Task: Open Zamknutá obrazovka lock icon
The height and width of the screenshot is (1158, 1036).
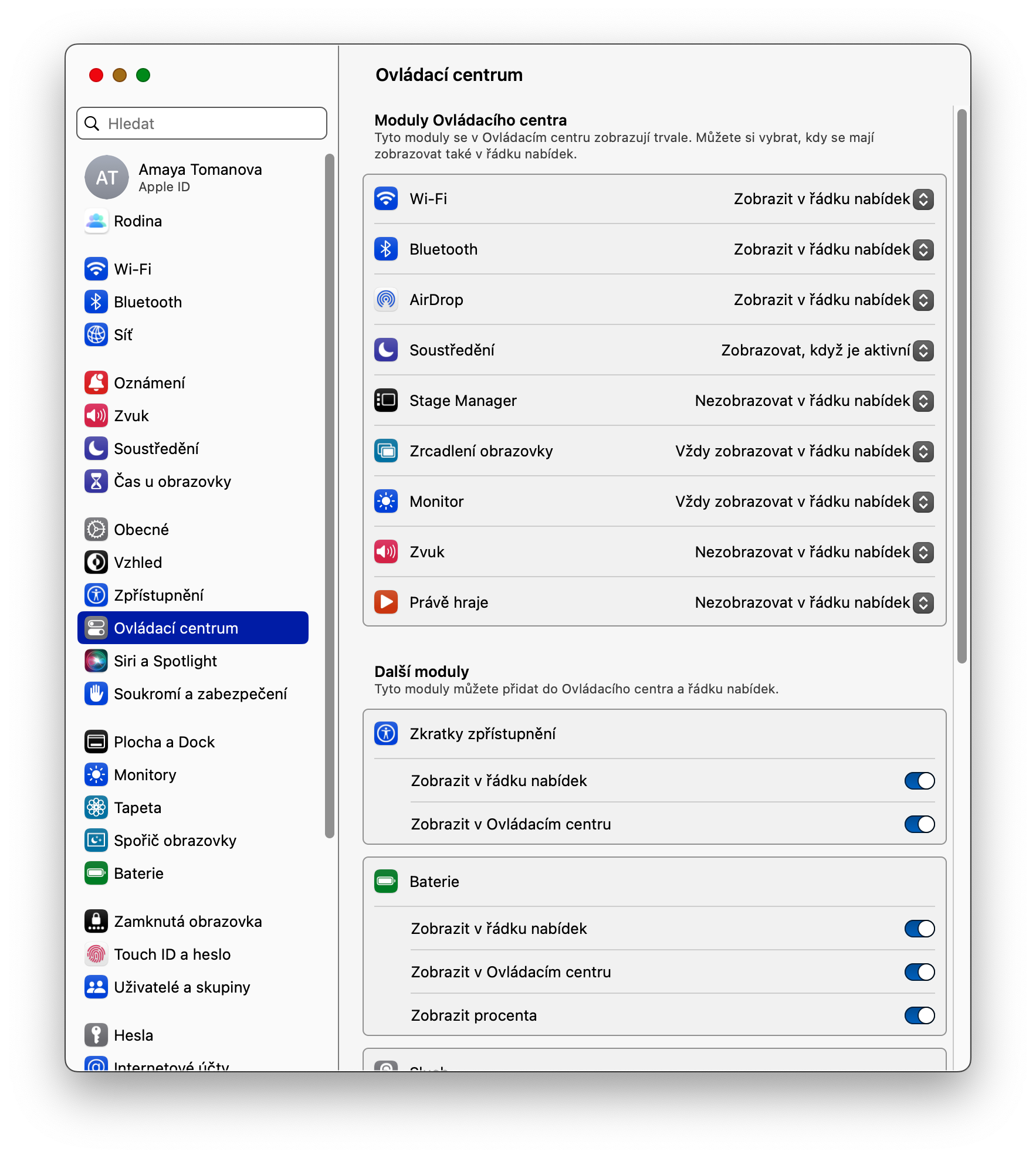Action: point(96,922)
